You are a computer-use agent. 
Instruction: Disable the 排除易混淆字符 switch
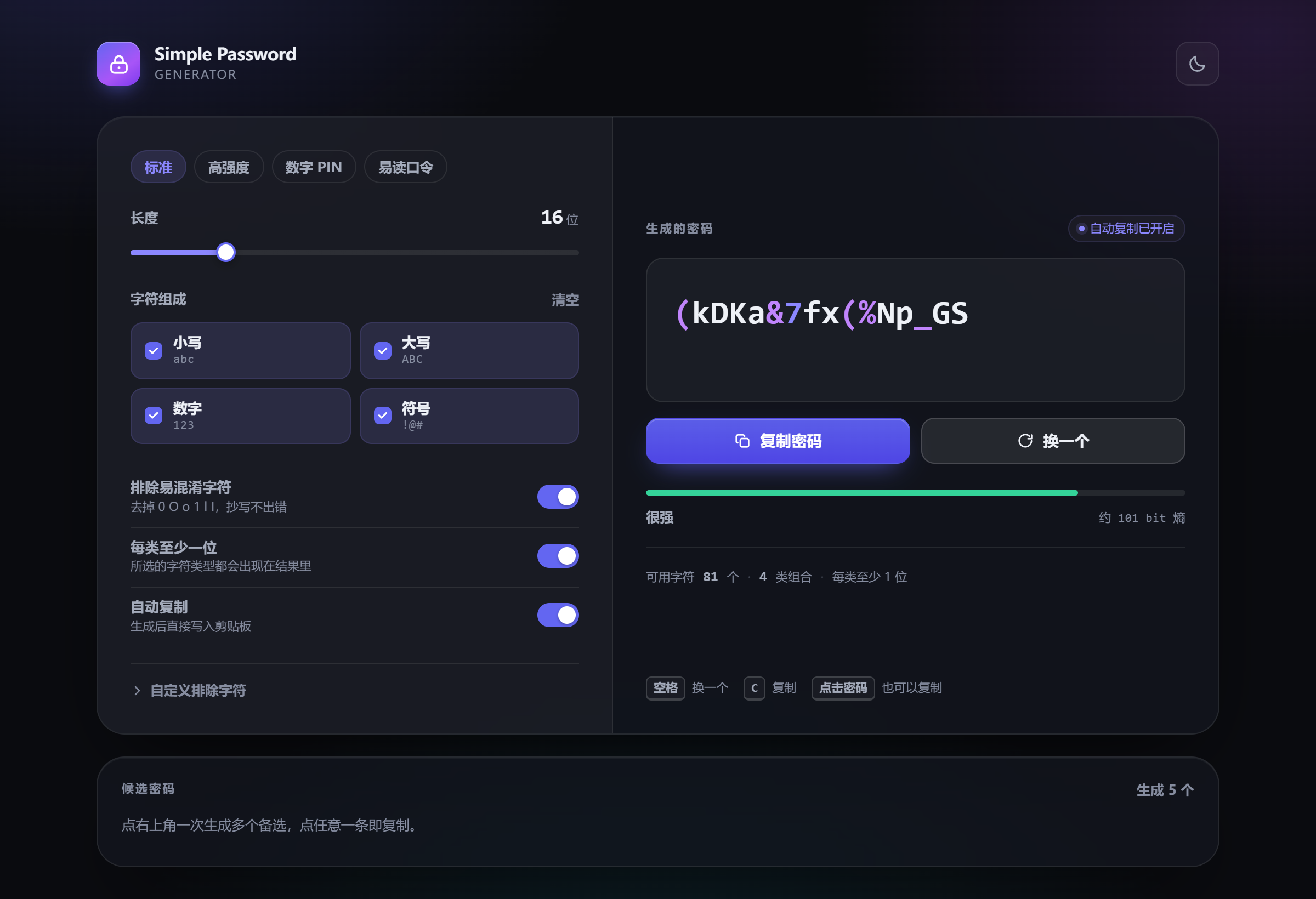click(558, 497)
